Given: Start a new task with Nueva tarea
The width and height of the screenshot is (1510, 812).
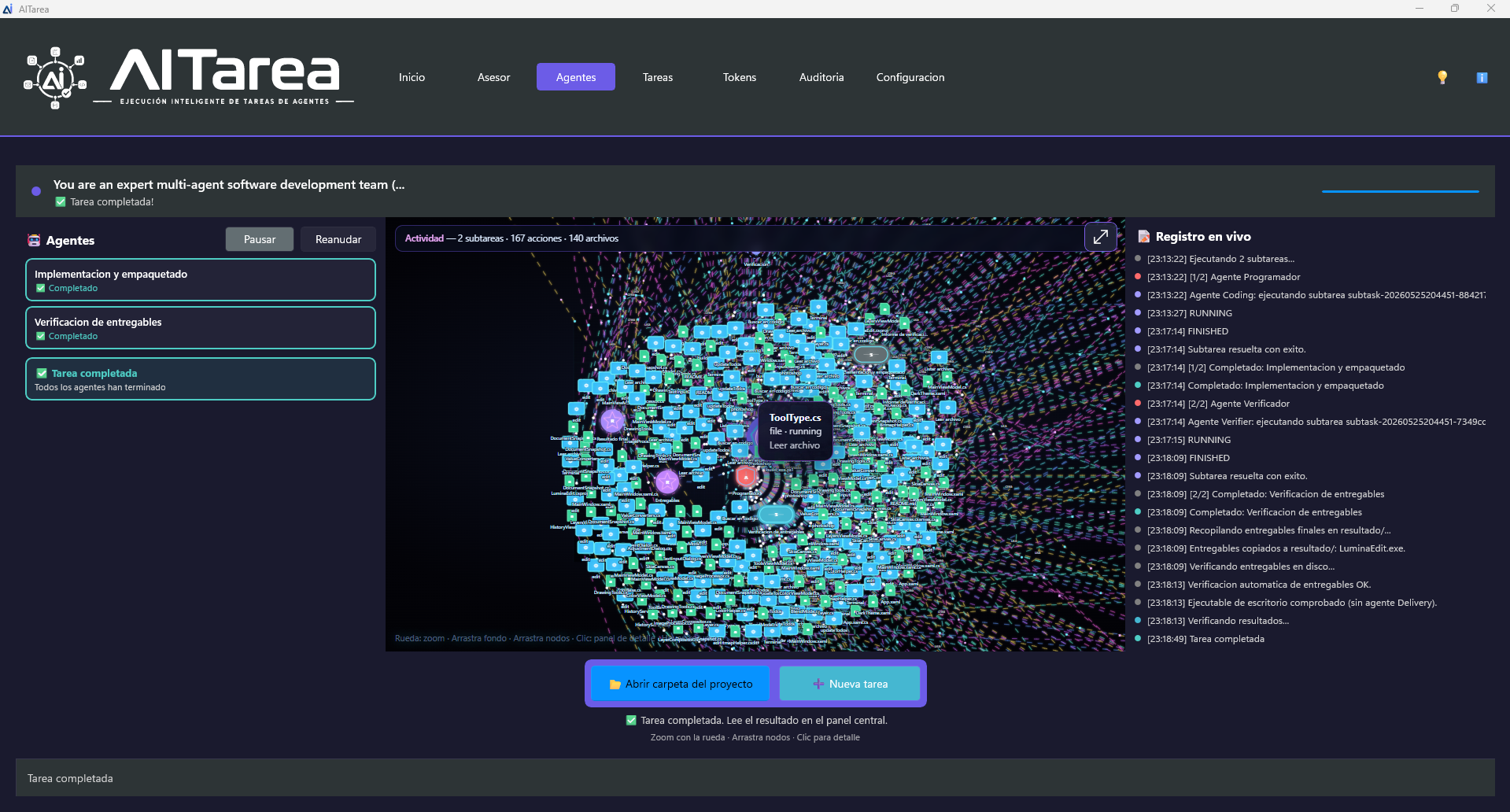Looking at the screenshot, I should point(850,684).
